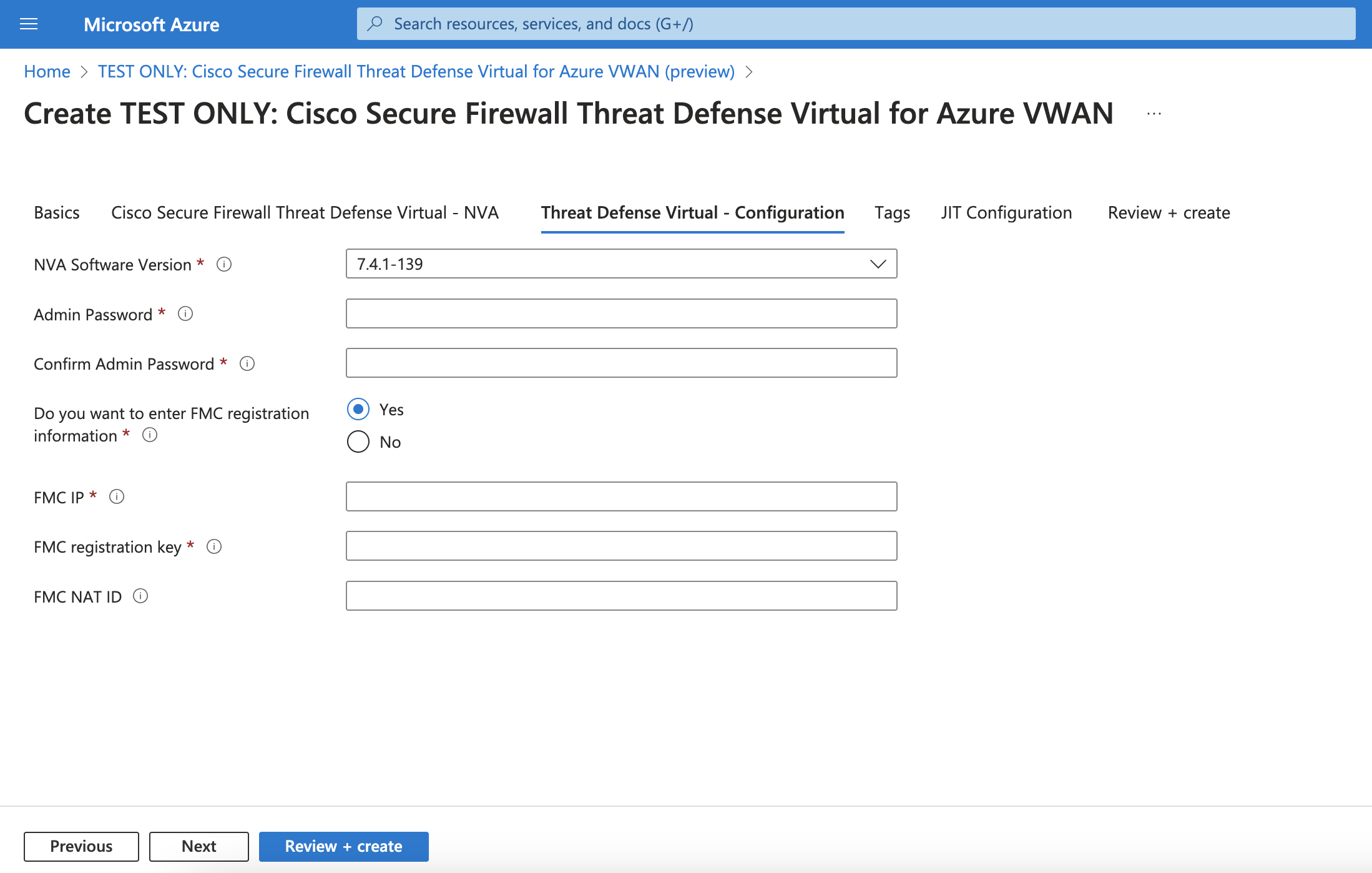Click the FMC registration key input field
Viewport: 1372px width, 873px height.
(x=621, y=546)
